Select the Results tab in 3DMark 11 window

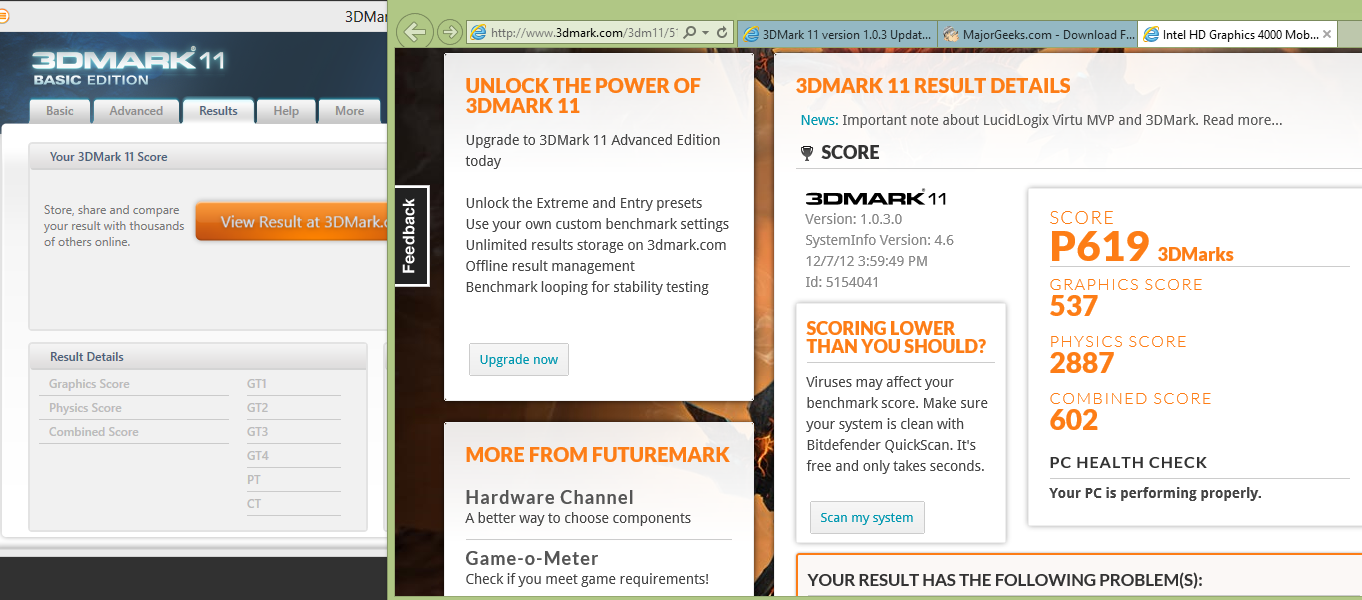pyautogui.click(x=218, y=111)
